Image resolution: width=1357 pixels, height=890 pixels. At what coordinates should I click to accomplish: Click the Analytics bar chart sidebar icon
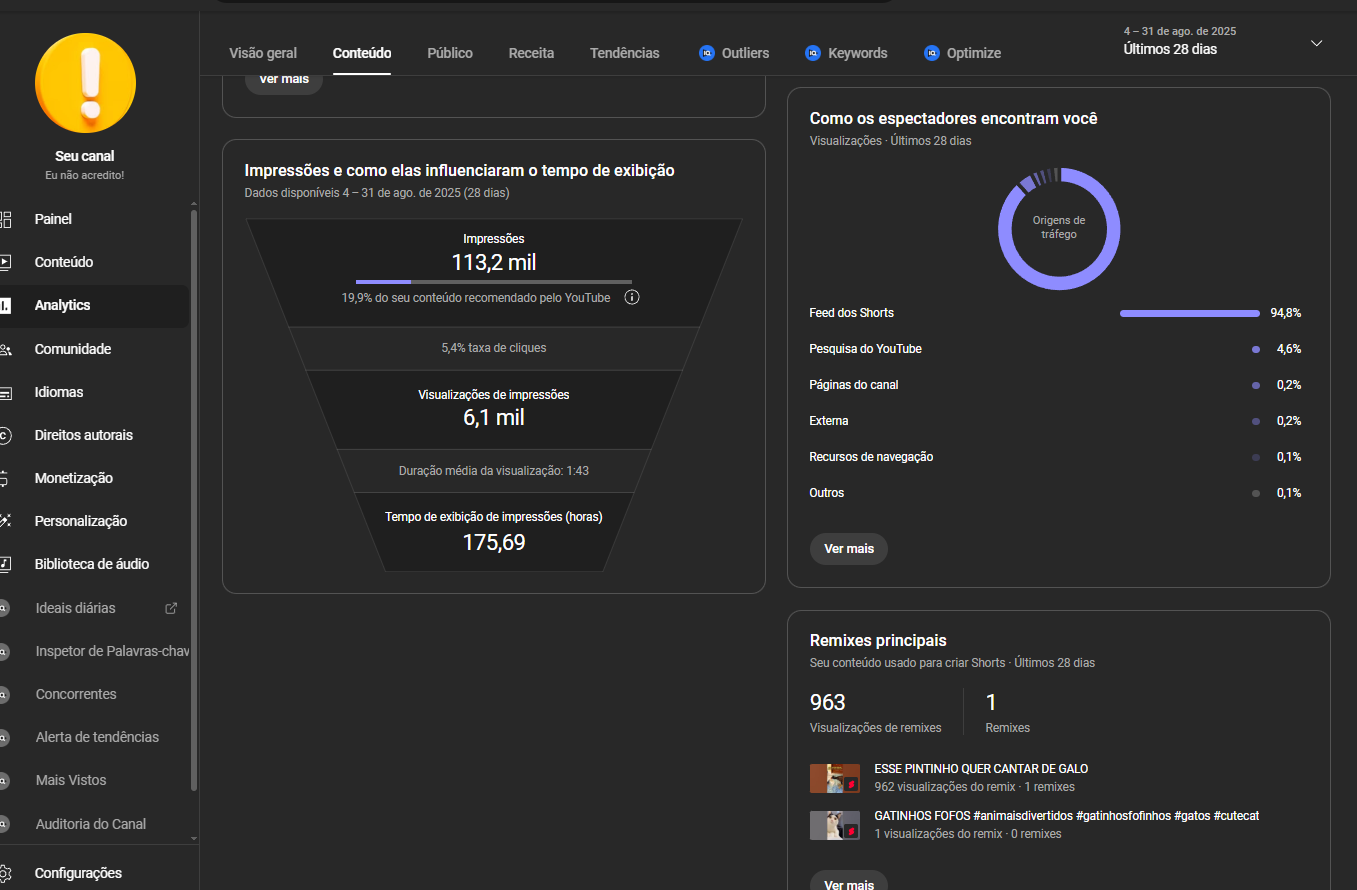tap(6, 306)
